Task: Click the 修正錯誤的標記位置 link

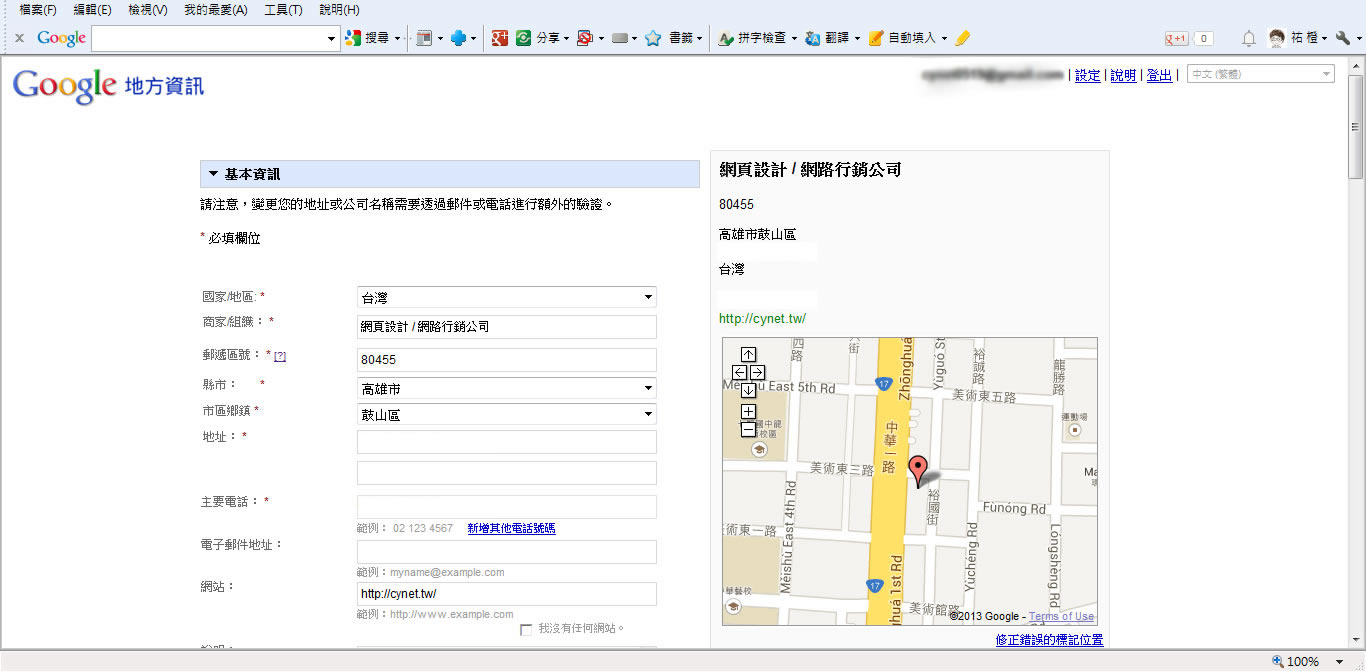Action: [x=1049, y=640]
